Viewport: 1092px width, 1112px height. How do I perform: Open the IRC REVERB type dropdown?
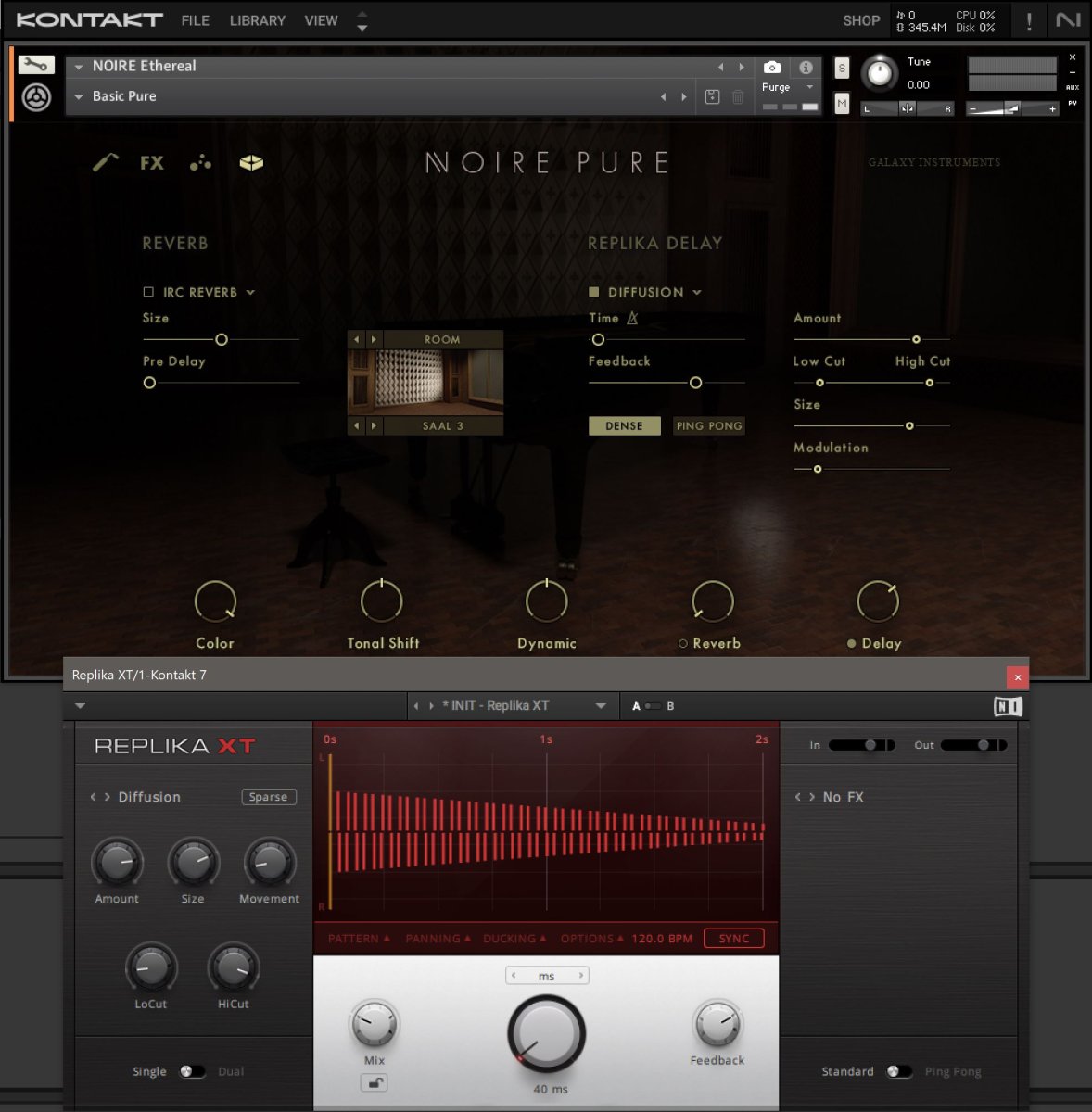click(x=250, y=293)
